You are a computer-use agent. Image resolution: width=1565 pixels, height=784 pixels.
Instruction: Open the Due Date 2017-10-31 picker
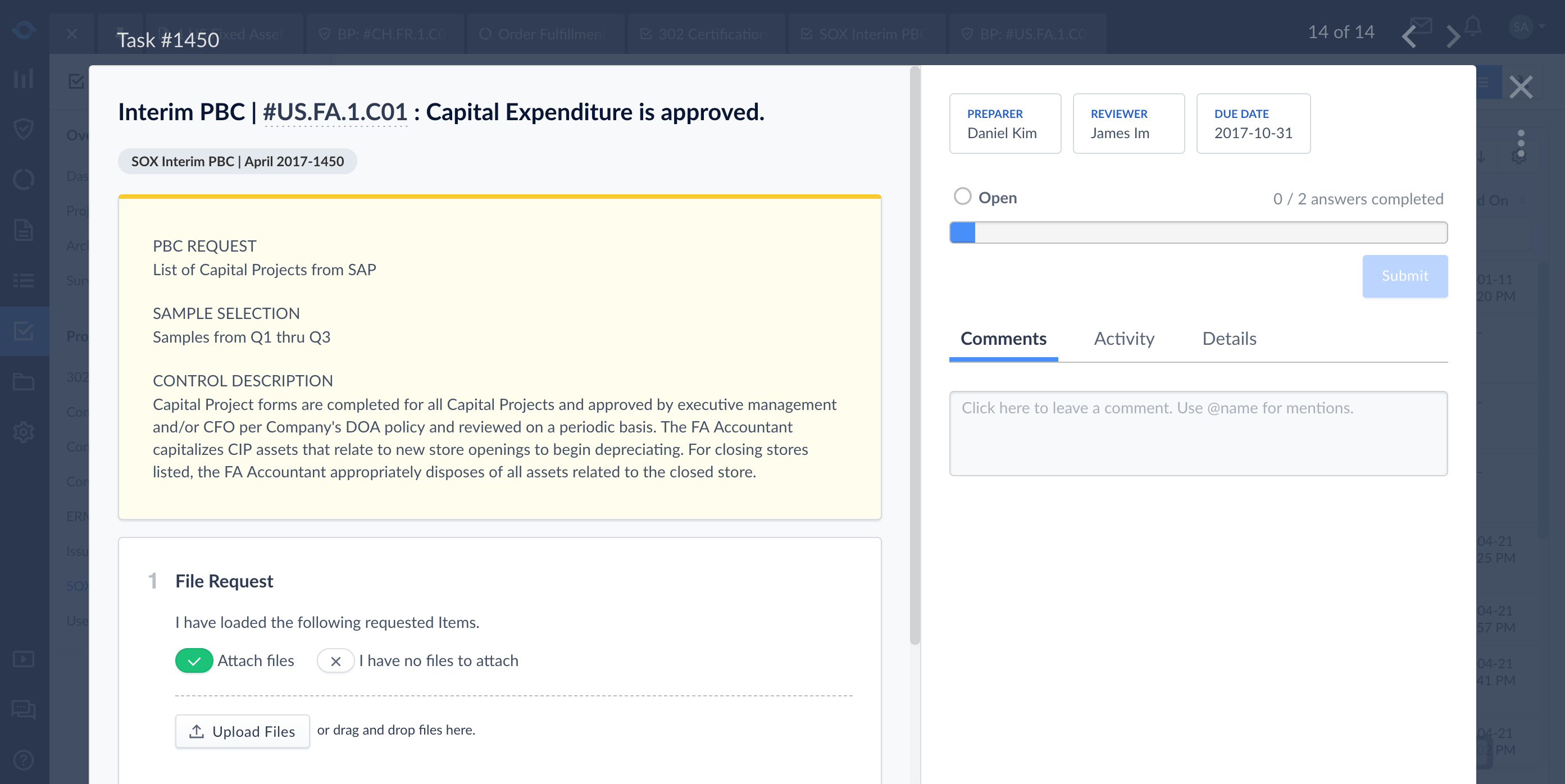1253,124
